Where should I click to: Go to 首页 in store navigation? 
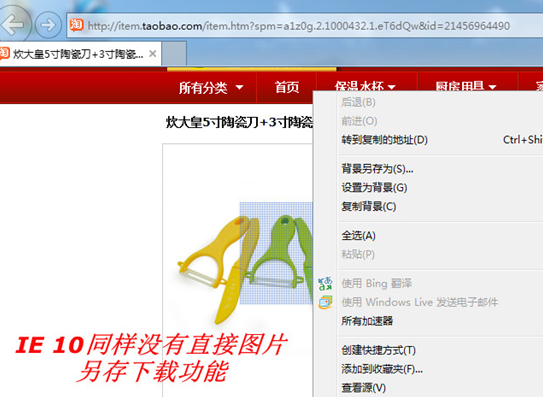(x=287, y=87)
